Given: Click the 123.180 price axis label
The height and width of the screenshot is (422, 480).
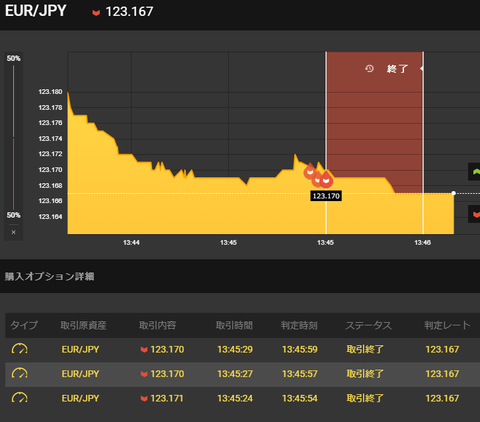Looking at the screenshot, I should [50, 92].
